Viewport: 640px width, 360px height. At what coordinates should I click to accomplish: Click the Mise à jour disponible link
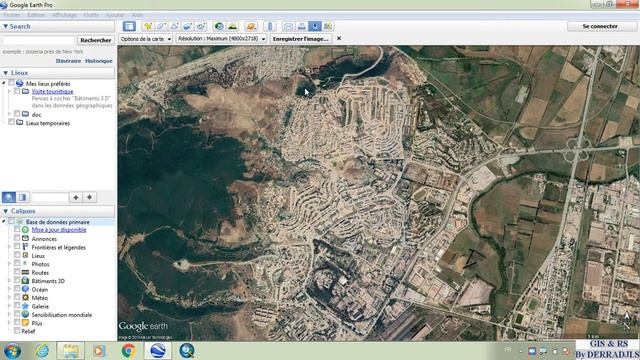coord(59,230)
